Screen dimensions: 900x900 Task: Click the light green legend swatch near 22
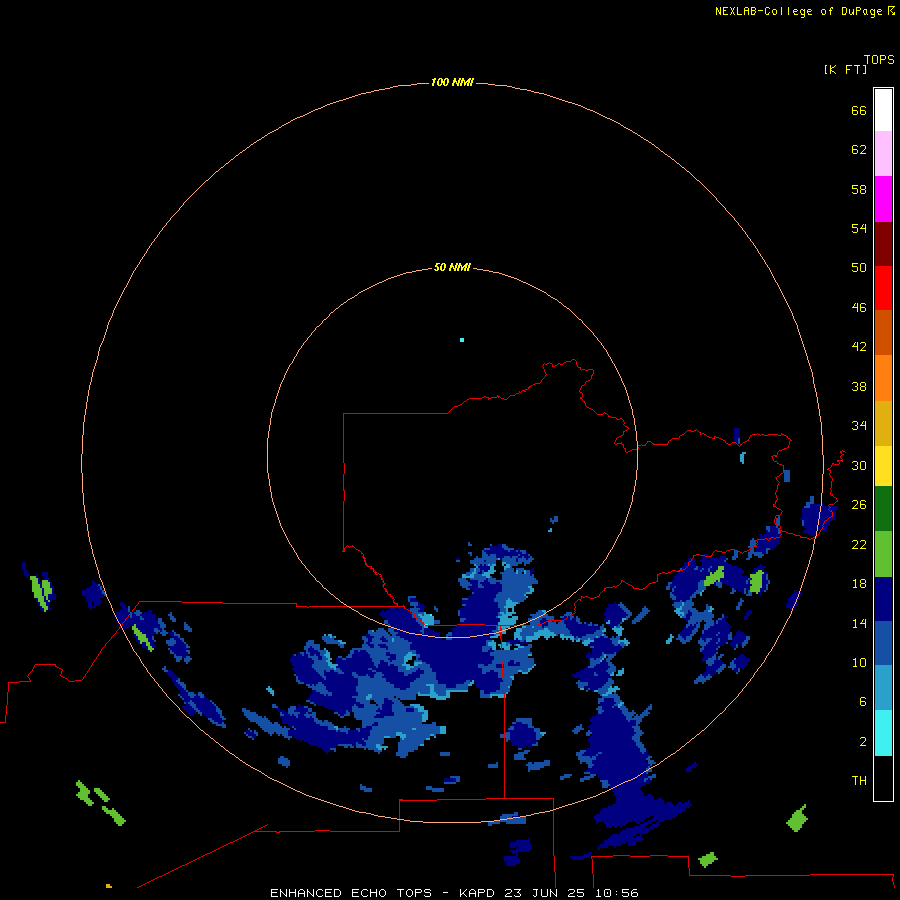883,554
